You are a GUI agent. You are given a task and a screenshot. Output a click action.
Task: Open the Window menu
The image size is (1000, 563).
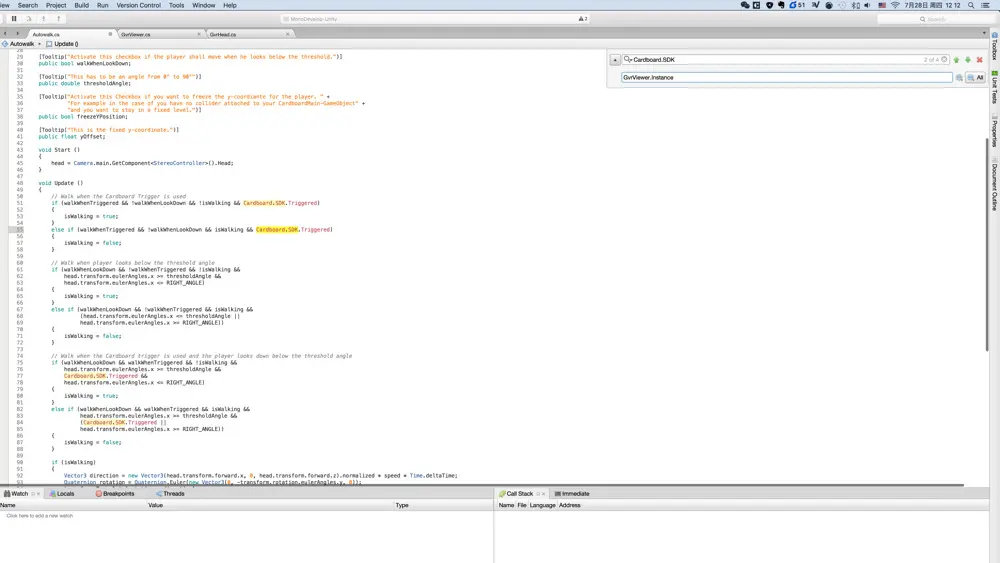tap(203, 5)
